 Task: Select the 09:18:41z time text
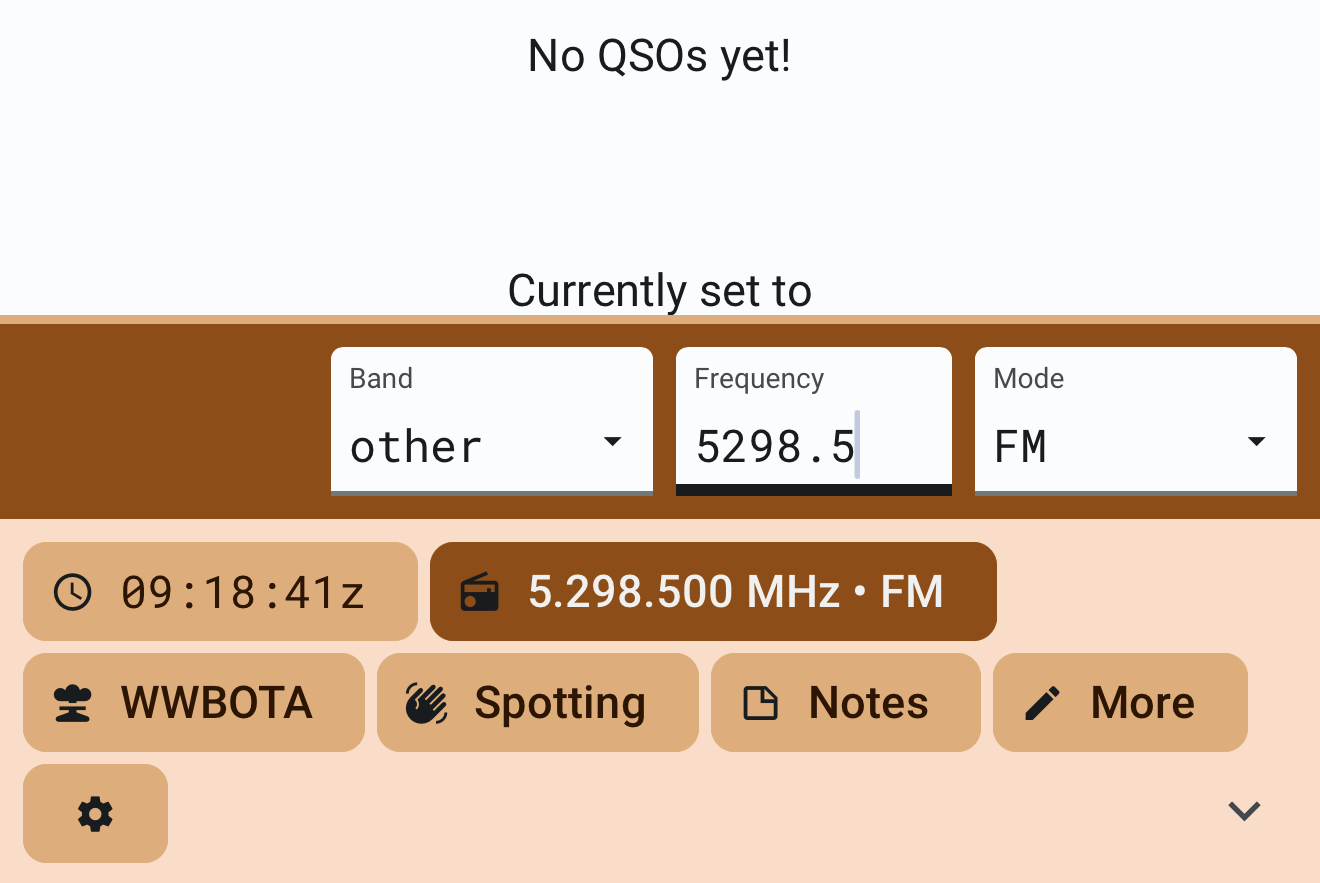(x=242, y=592)
